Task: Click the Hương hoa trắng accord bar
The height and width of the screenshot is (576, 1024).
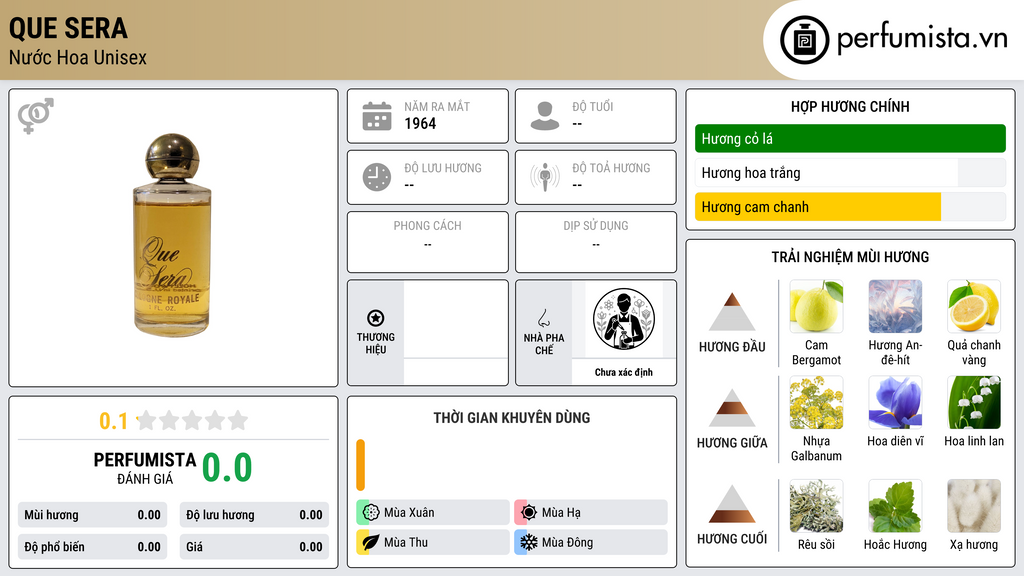Action: [850, 173]
